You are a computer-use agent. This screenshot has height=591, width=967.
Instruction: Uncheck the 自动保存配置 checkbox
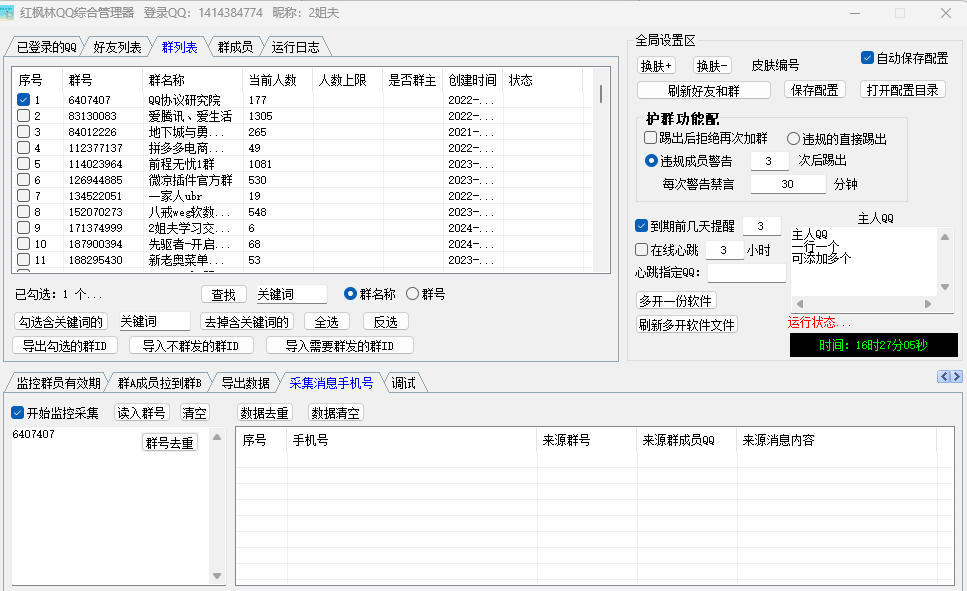click(x=867, y=58)
